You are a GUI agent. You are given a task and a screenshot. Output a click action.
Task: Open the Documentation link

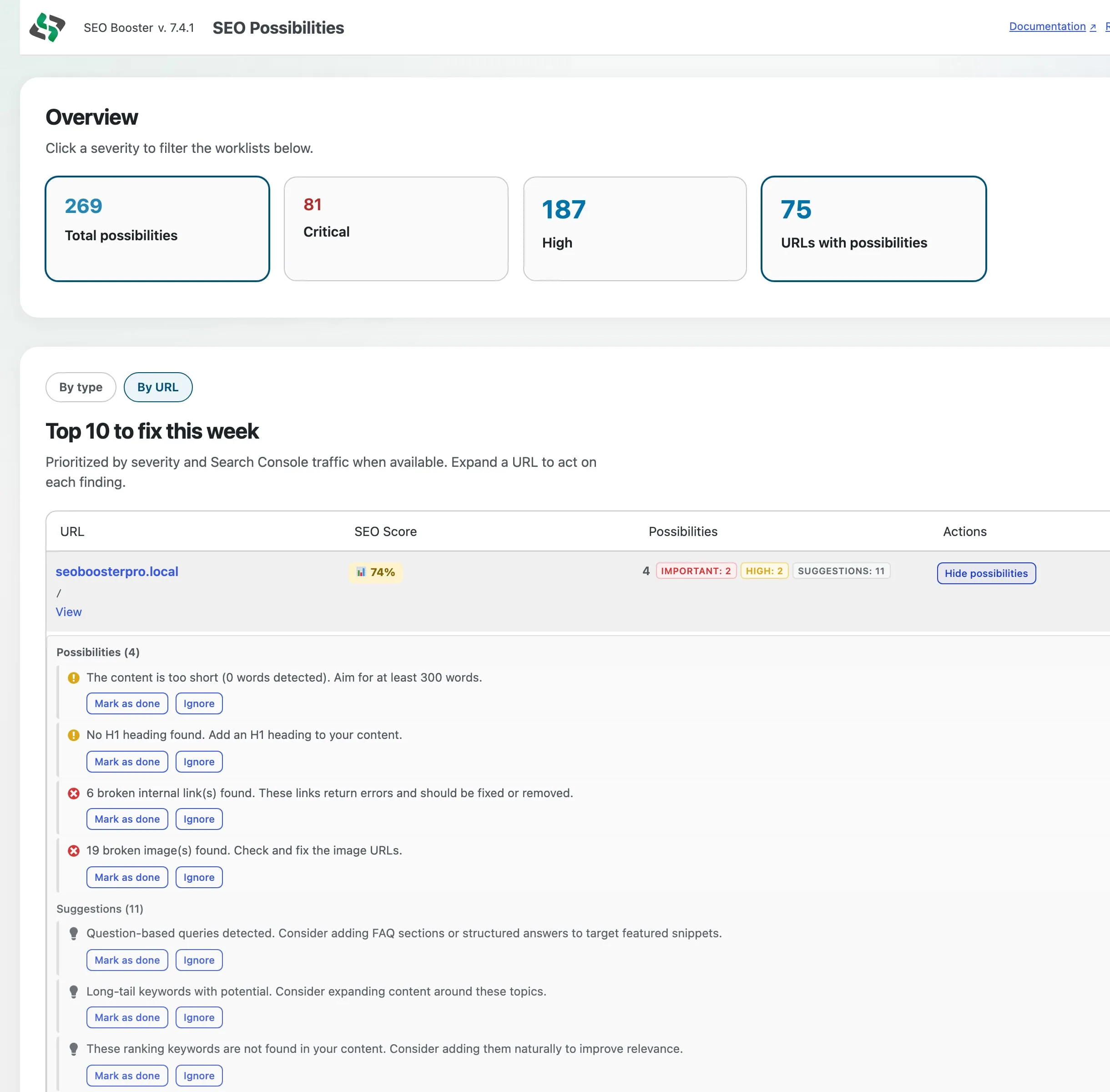(x=1052, y=26)
